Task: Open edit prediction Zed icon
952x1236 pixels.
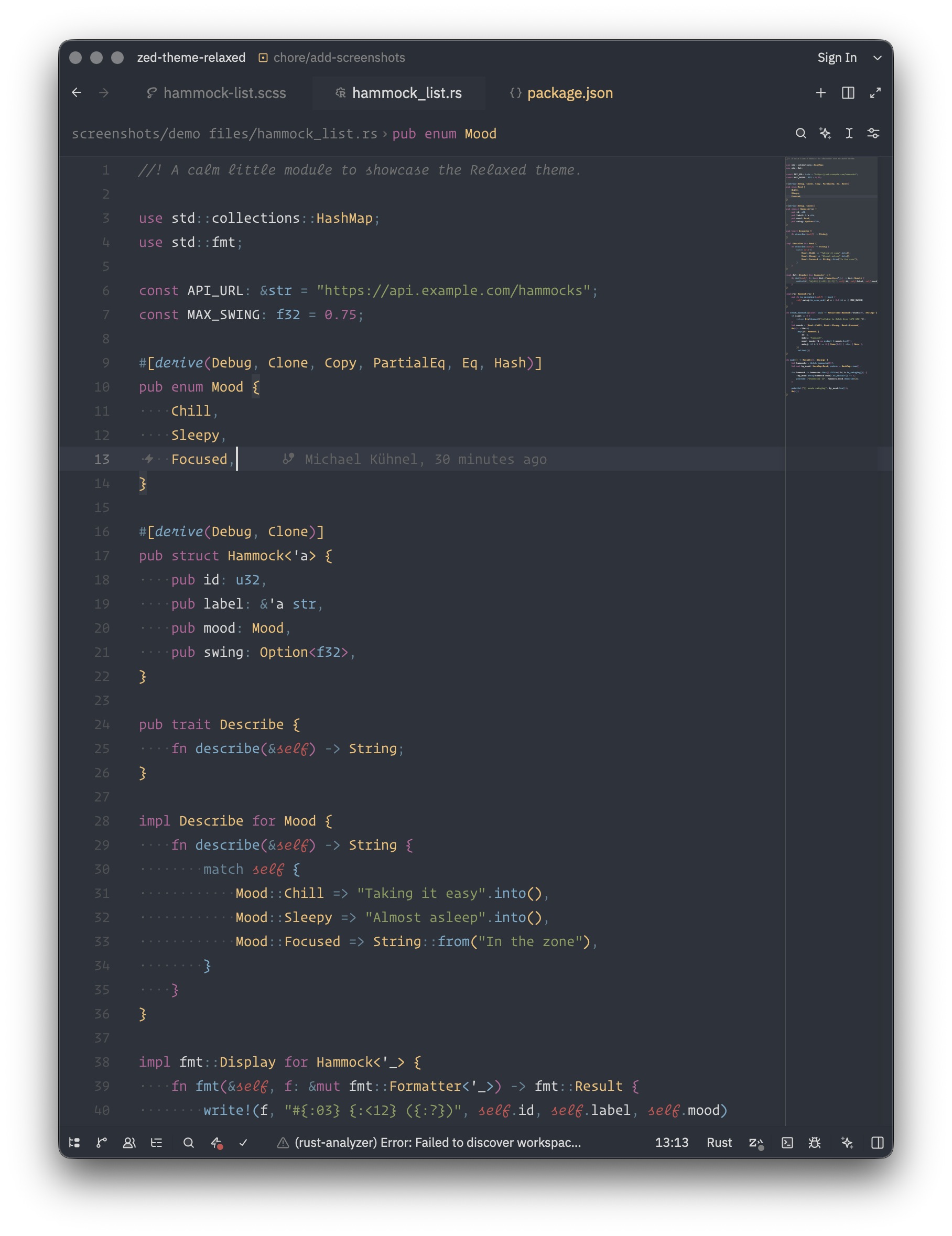Action: (756, 1142)
